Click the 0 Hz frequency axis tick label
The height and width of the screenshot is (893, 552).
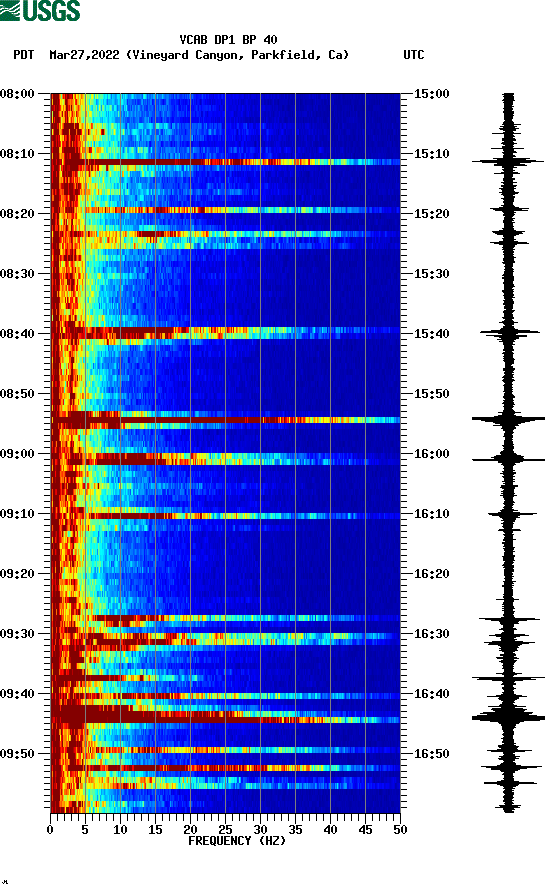[50, 830]
